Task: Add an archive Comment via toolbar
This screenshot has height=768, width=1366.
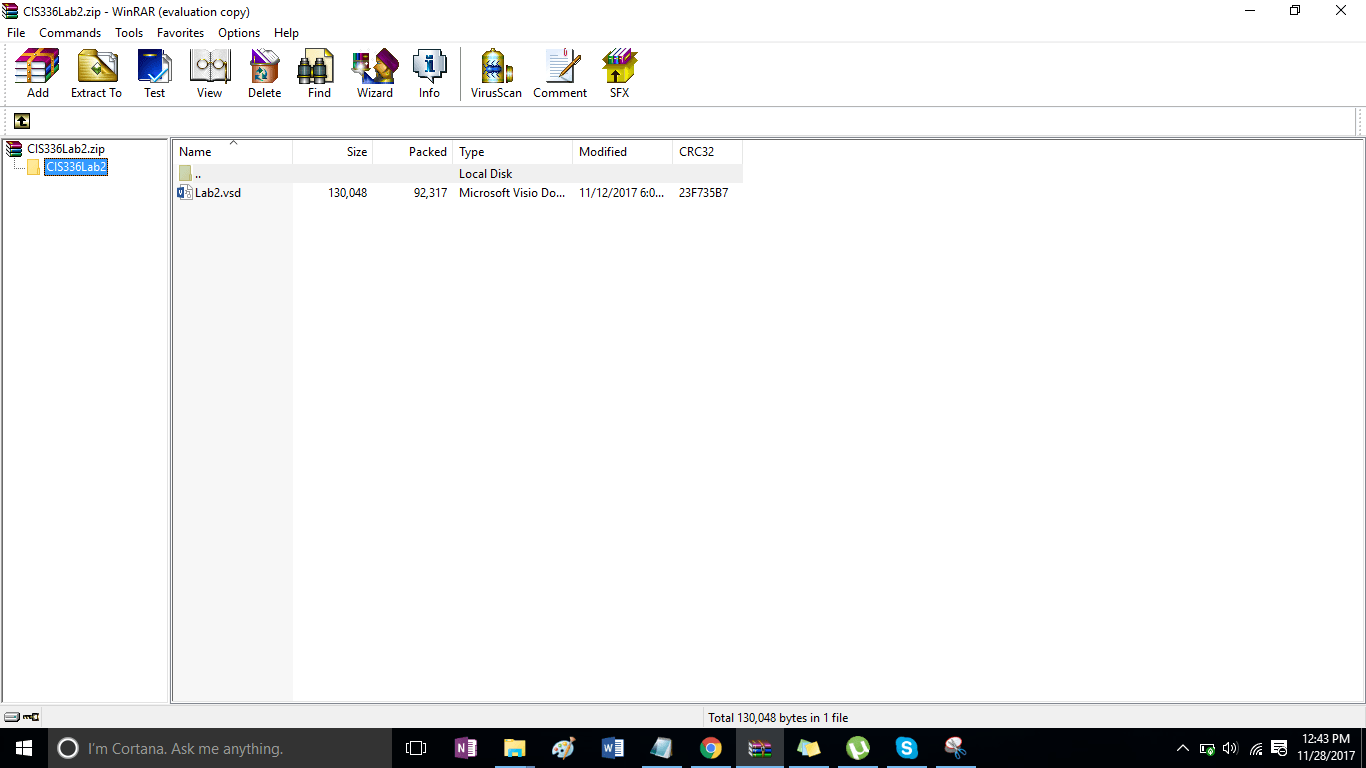Action: (560, 74)
